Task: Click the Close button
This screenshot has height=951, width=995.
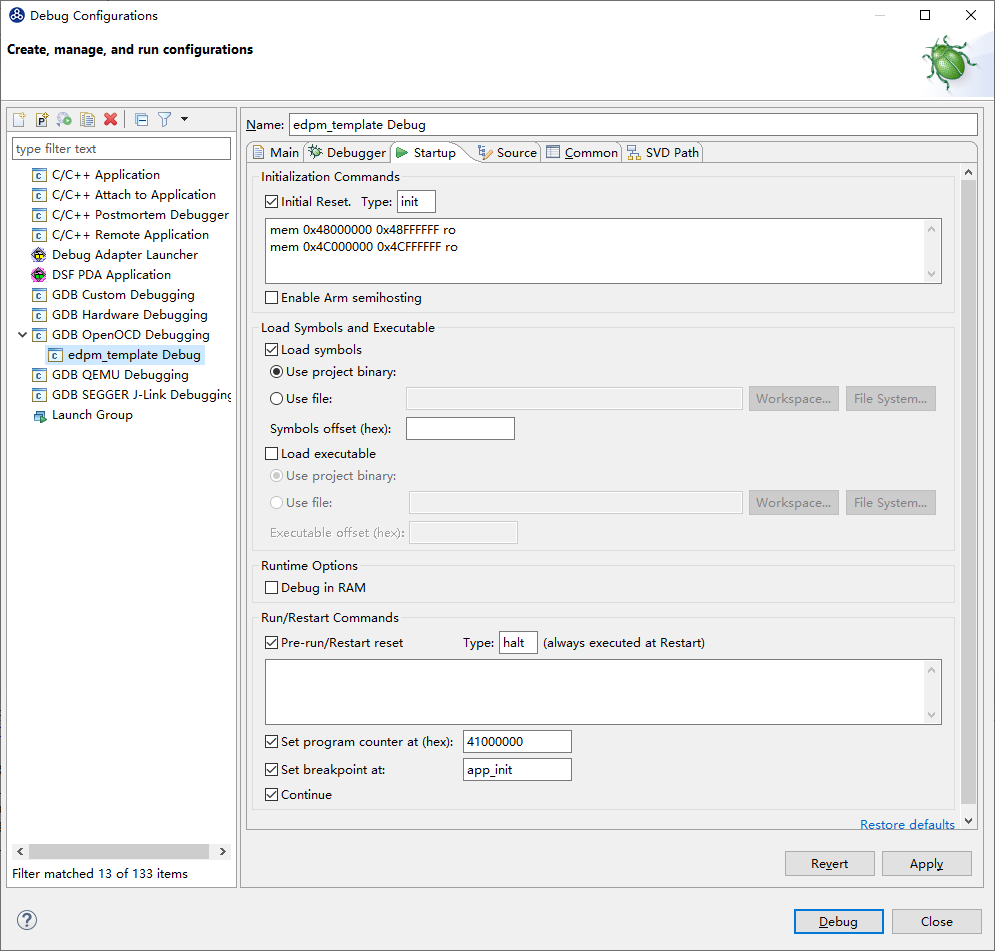Action: 937,921
